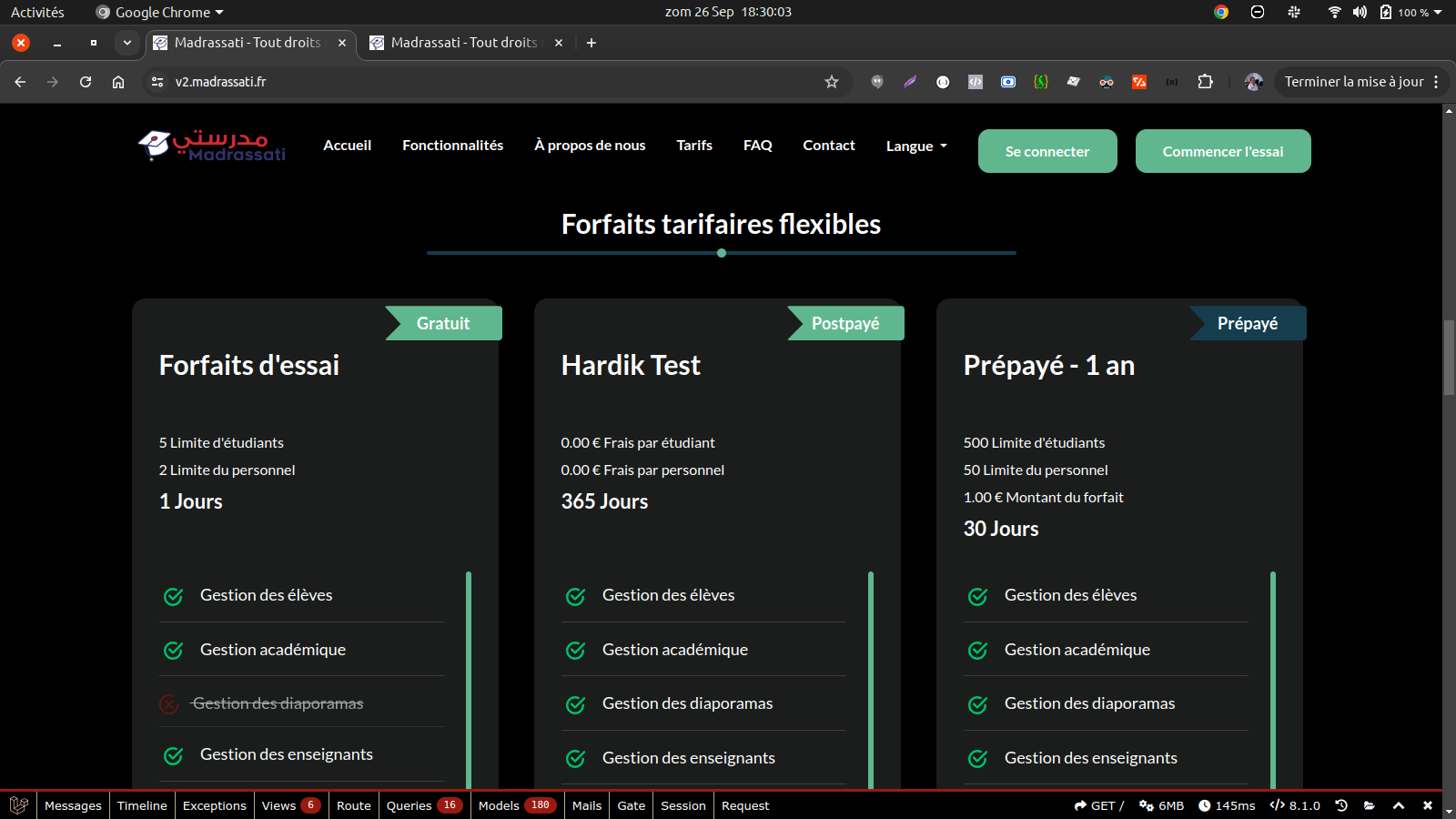The image size is (1456, 819).
Task: Click the page vertical scrollbar thumb
Action: (x=1449, y=357)
